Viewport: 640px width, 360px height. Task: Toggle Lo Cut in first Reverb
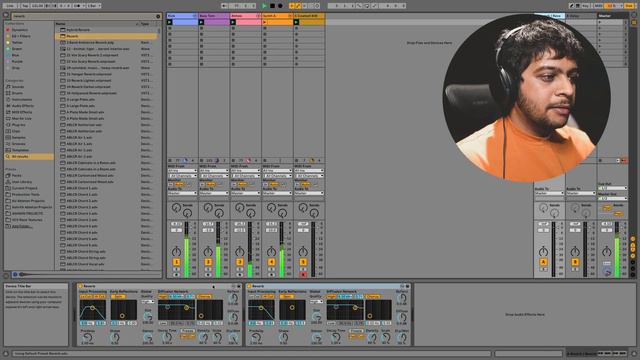click(x=86, y=296)
